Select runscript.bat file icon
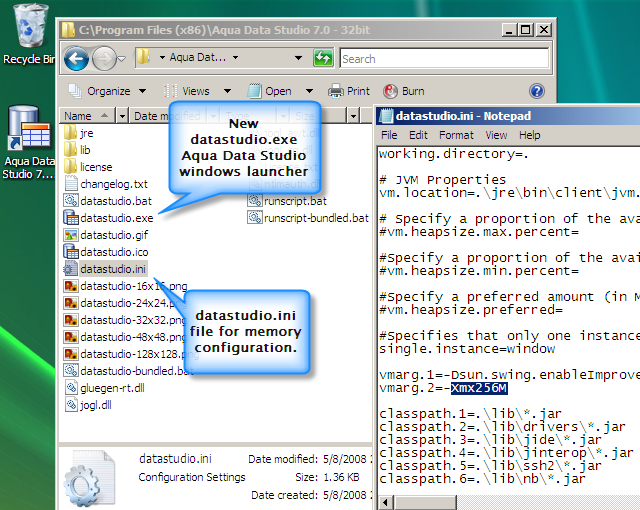The height and width of the screenshot is (510, 640). pos(255,200)
